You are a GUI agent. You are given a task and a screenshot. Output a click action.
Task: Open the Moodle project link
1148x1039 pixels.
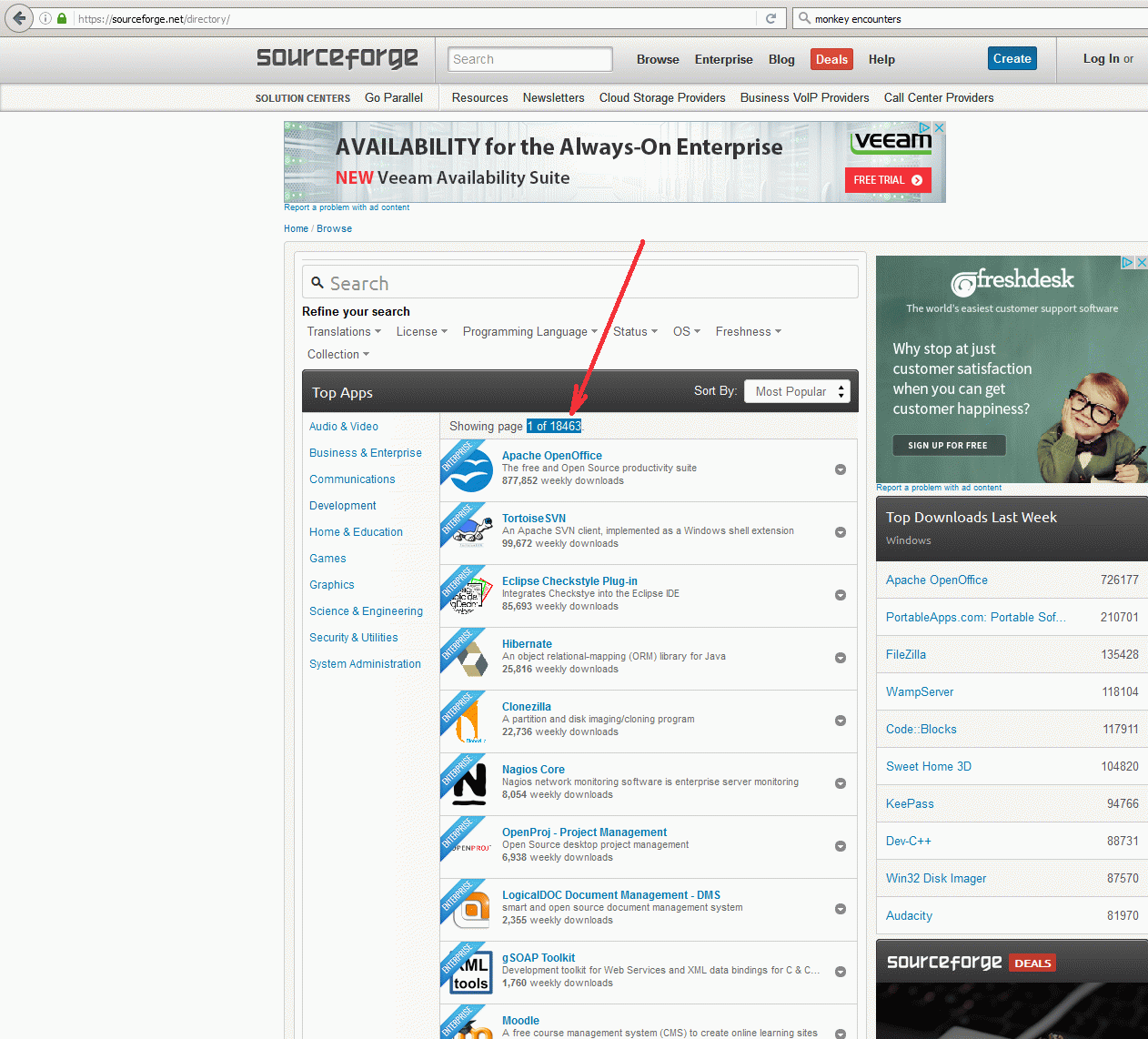click(x=520, y=1021)
